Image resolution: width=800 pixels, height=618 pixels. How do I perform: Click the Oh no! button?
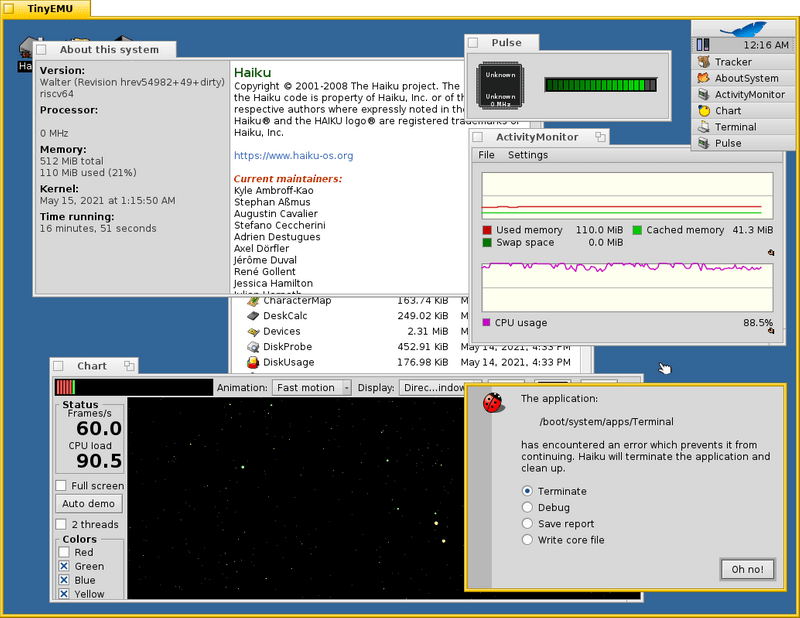(x=747, y=569)
